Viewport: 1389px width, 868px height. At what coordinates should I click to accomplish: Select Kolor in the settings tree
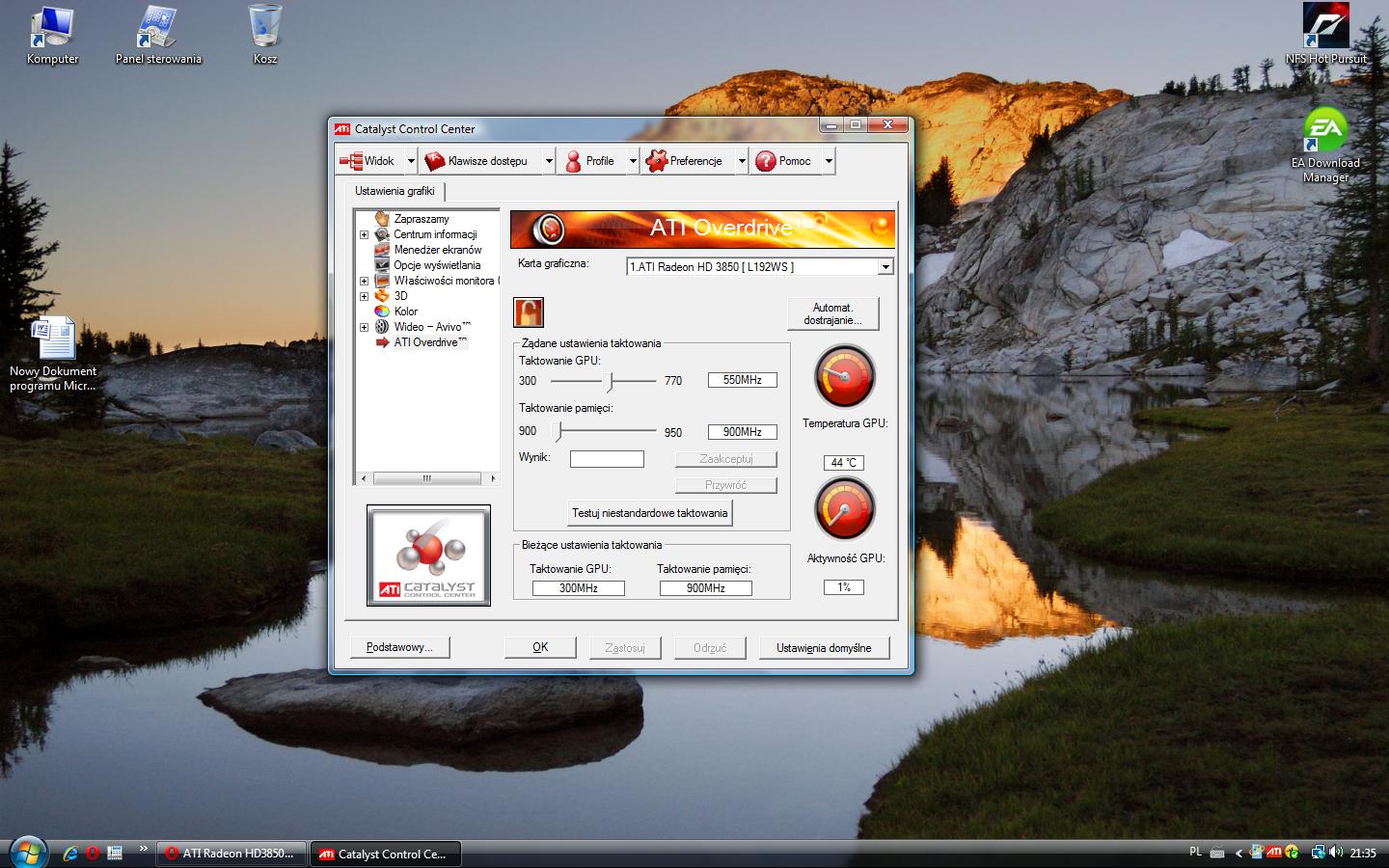click(406, 312)
